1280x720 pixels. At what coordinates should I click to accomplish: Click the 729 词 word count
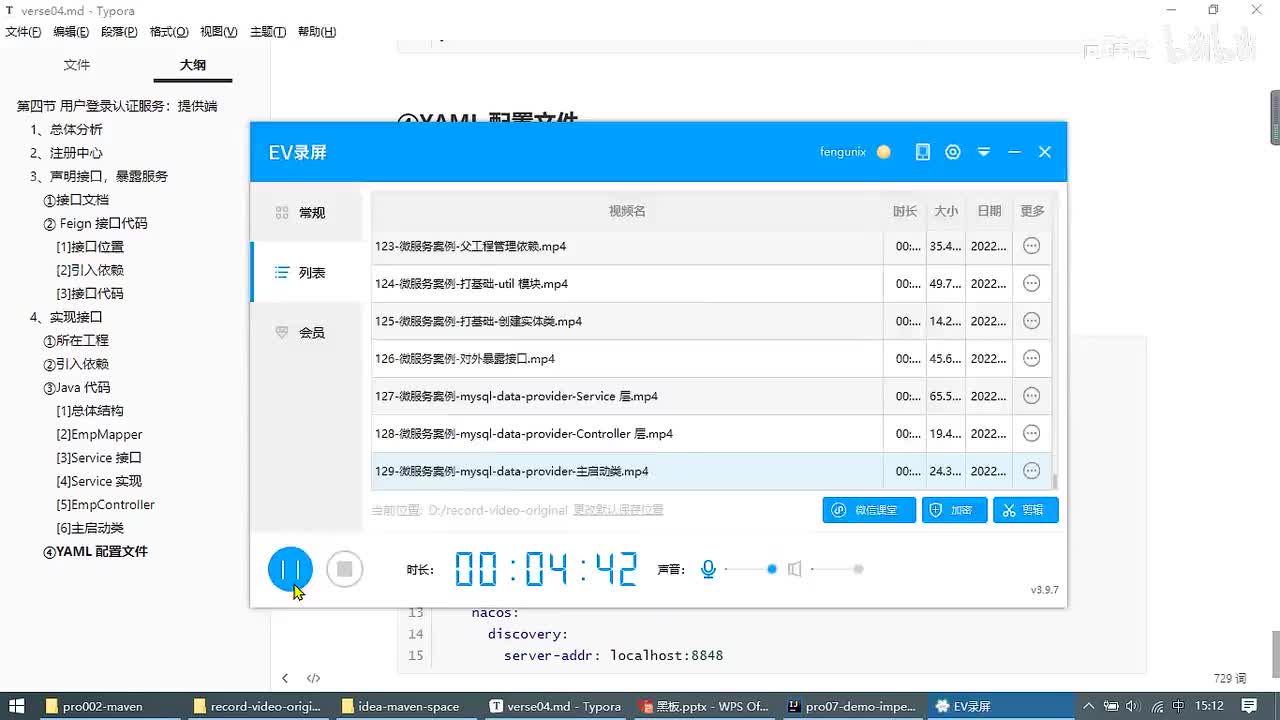1230,678
